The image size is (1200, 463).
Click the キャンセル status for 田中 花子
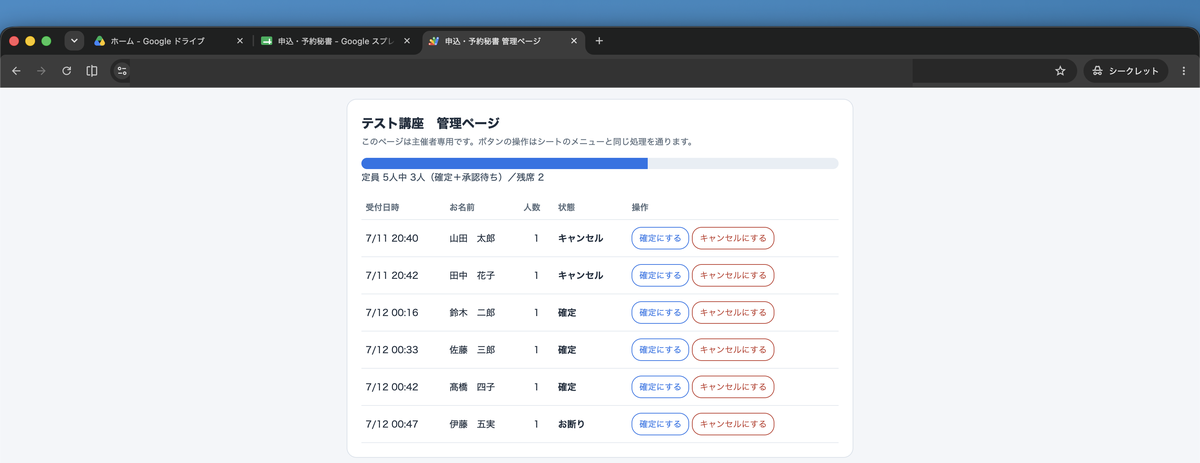click(x=580, y=275)
